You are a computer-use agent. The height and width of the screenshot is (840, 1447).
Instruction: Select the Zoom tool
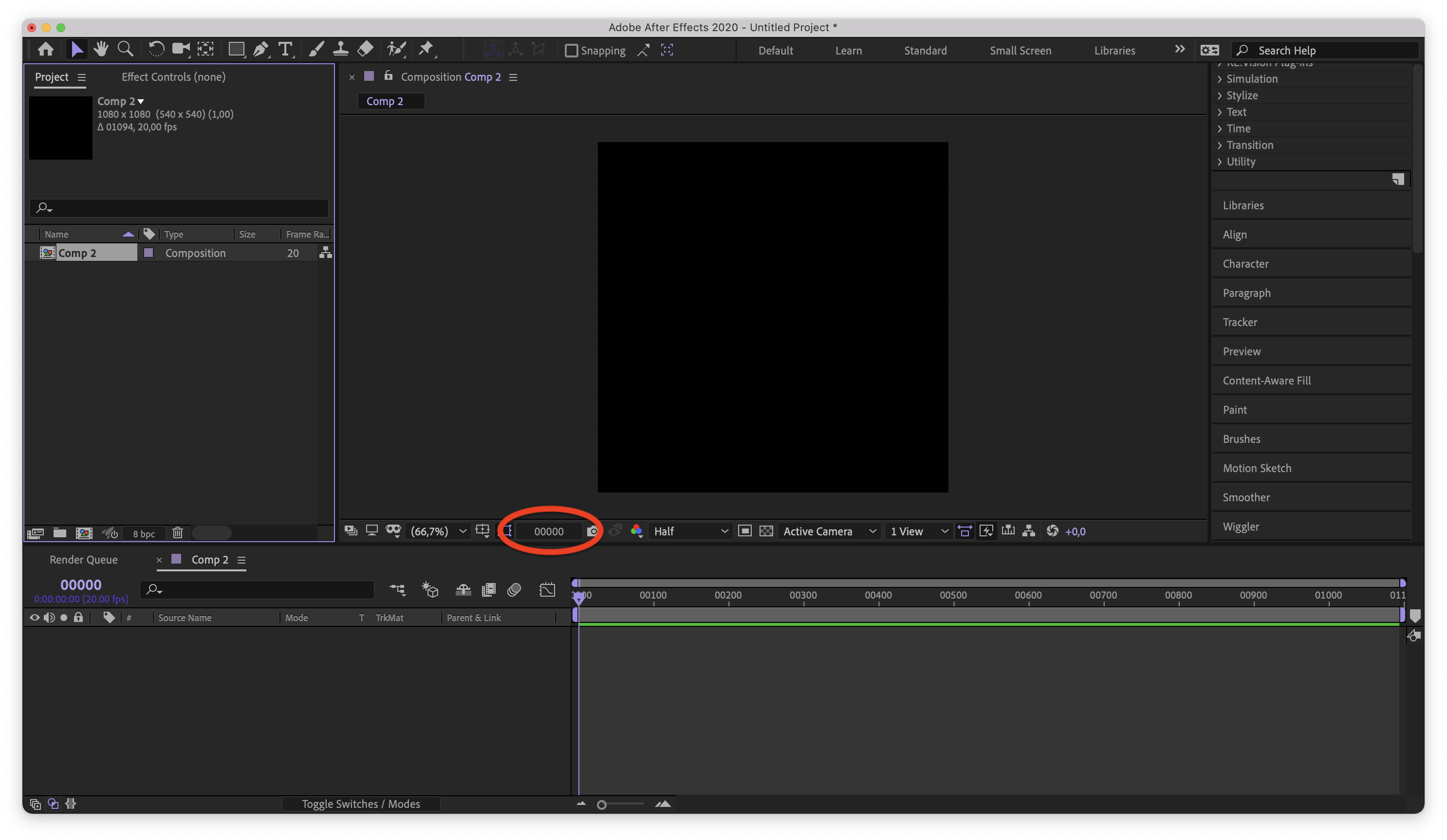125,49
